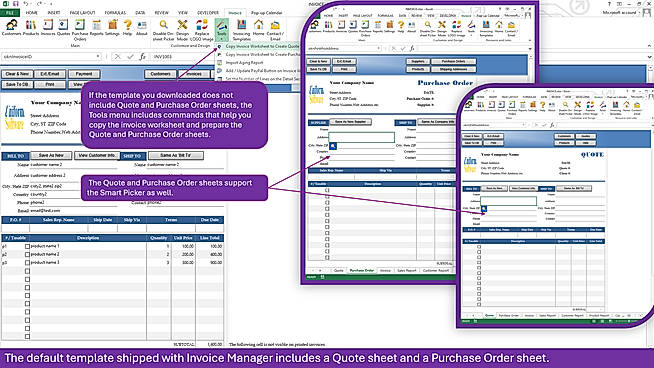
Task: Check the taxable box for product name 2
Action: [x=28, y=255]
